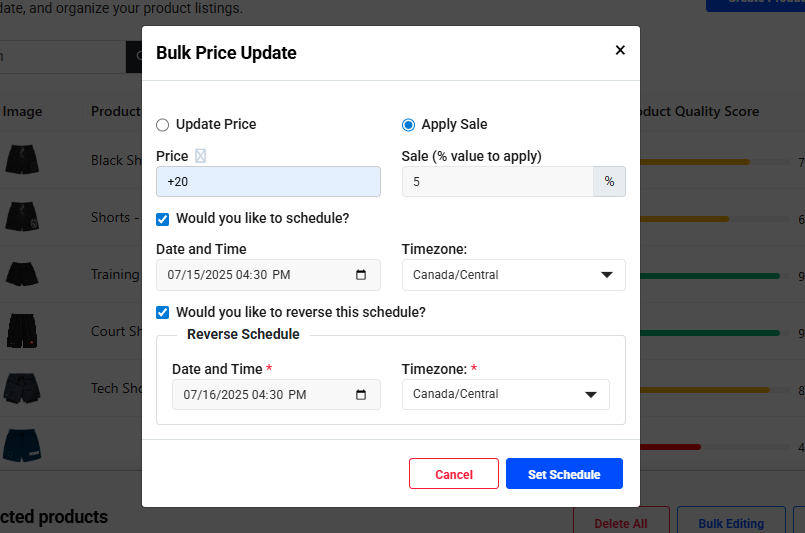Image resolution: width=805 pixels, height=533 pixels.
Task: Click the Sale percentage input field
Action: [497, 181]
